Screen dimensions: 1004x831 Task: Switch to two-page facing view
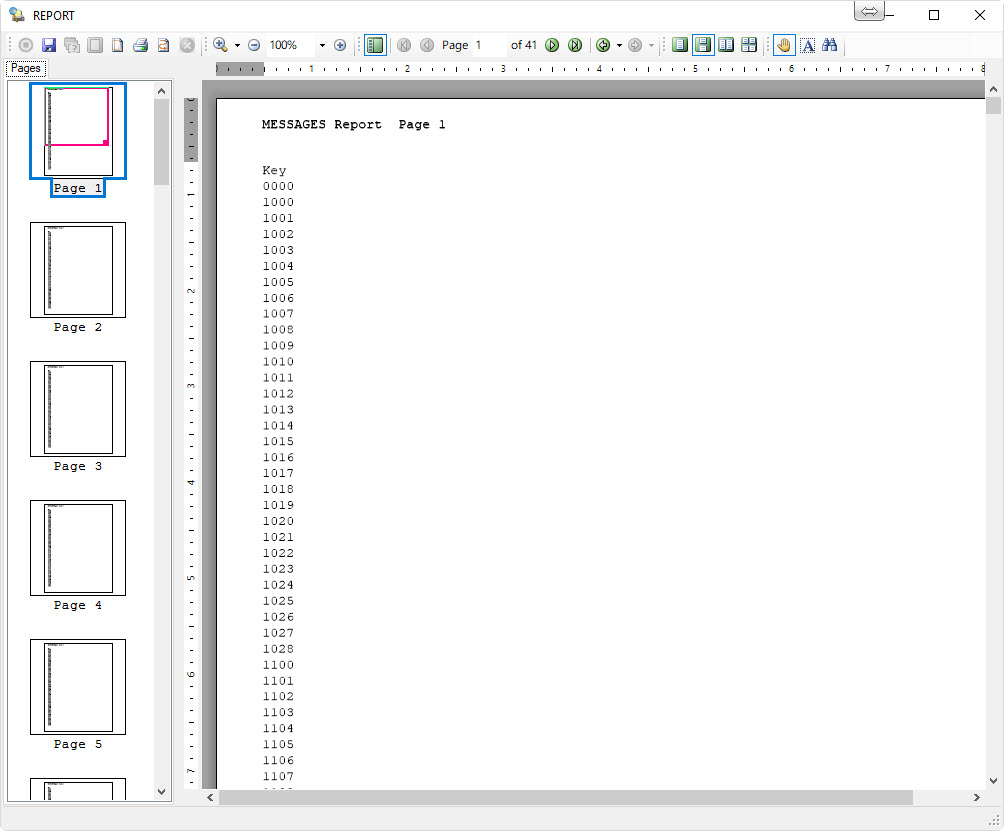pos(726,45)
